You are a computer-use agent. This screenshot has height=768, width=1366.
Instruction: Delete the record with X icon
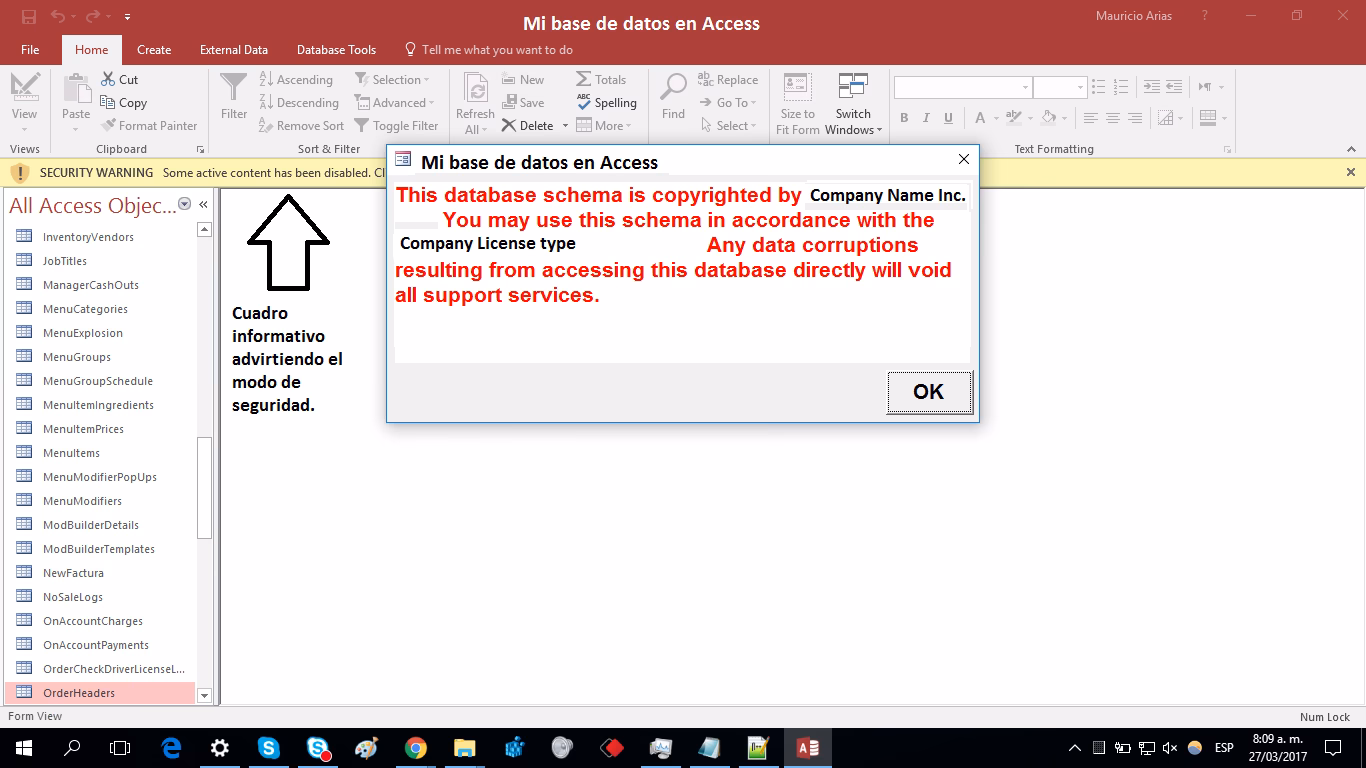click(527, 126)
